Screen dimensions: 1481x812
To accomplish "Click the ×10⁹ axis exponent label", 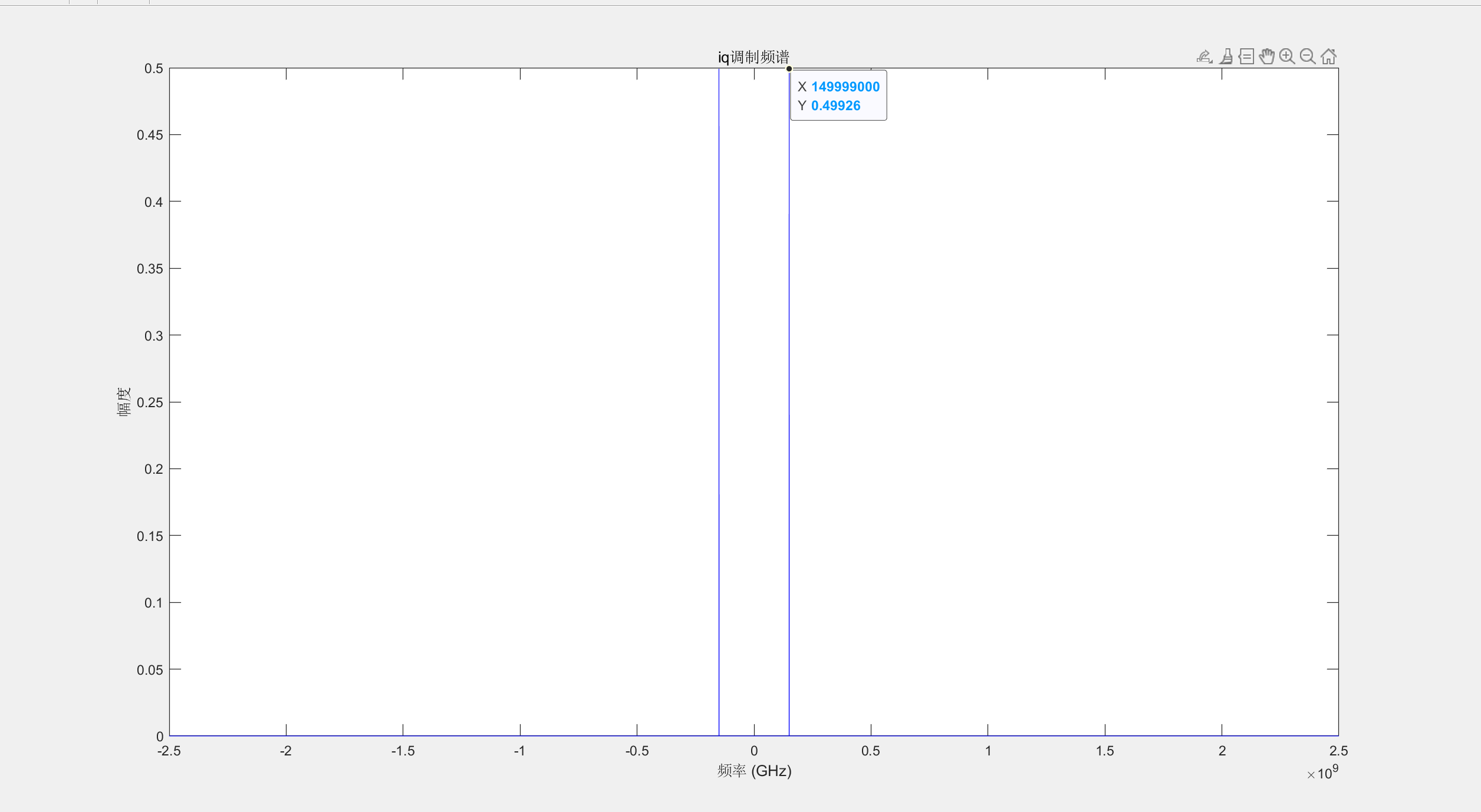I will click(x=1322, y=773).
